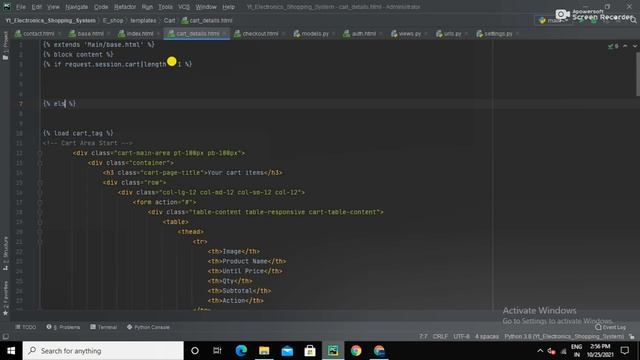Viewport: 640px width, 360px height.
Task: Switch to the views.py tab
Action: click(409, 33)
